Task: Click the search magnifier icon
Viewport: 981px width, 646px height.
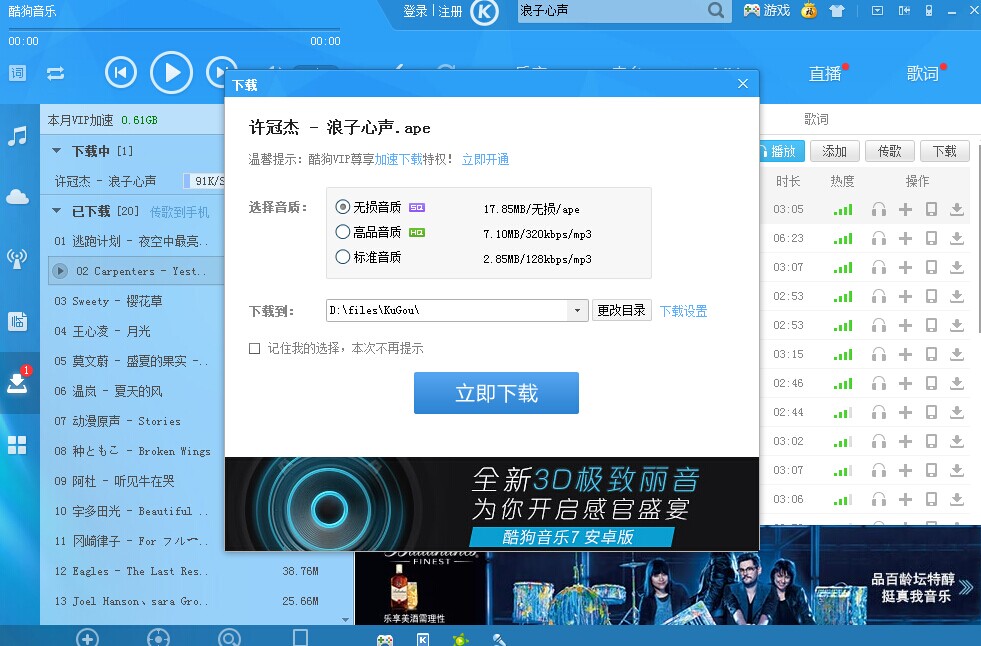Action: 716,11
